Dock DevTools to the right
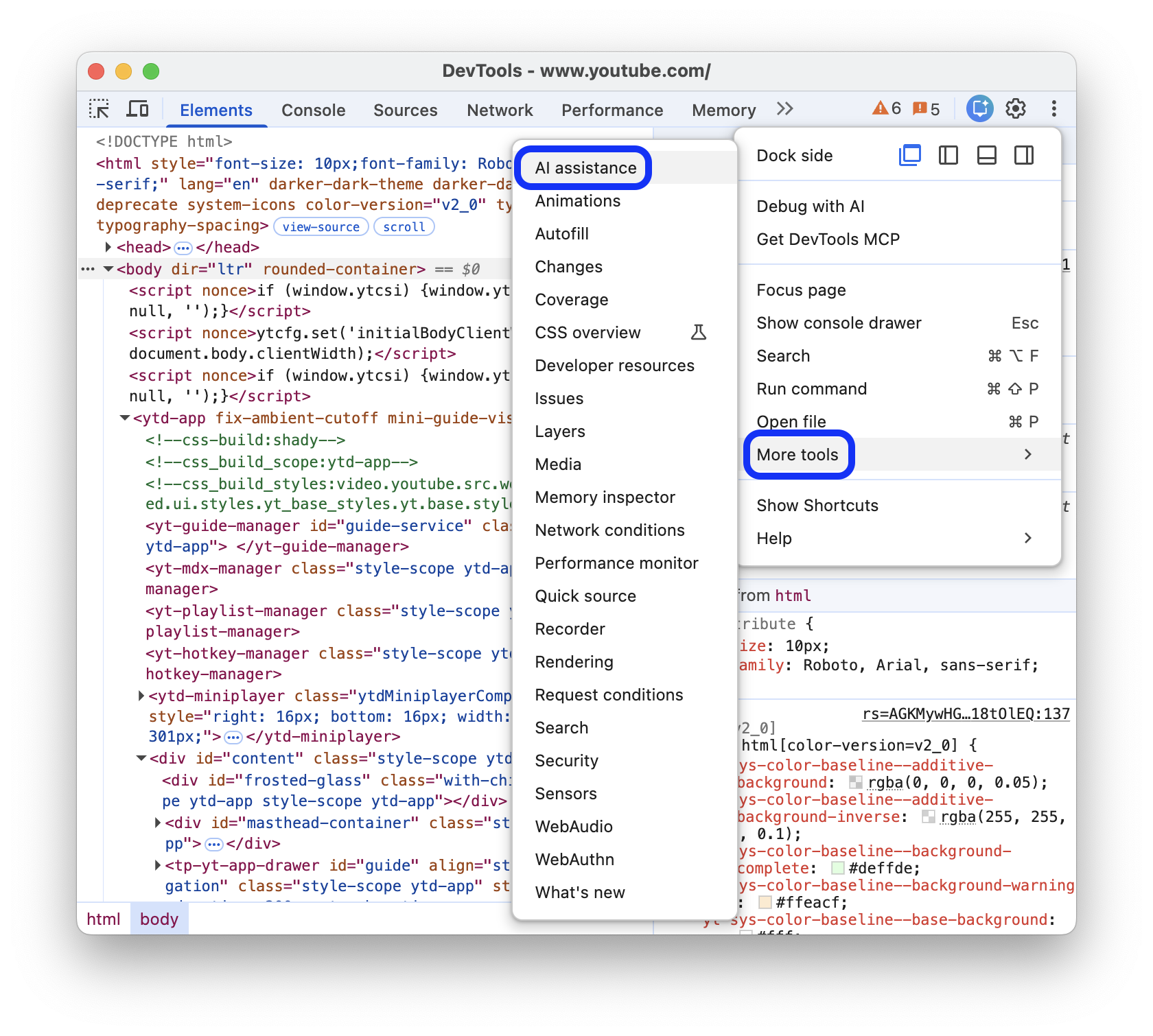Image resolution: width=1153 pixels, height=1036 pixels. click(x=1024, y=155)
